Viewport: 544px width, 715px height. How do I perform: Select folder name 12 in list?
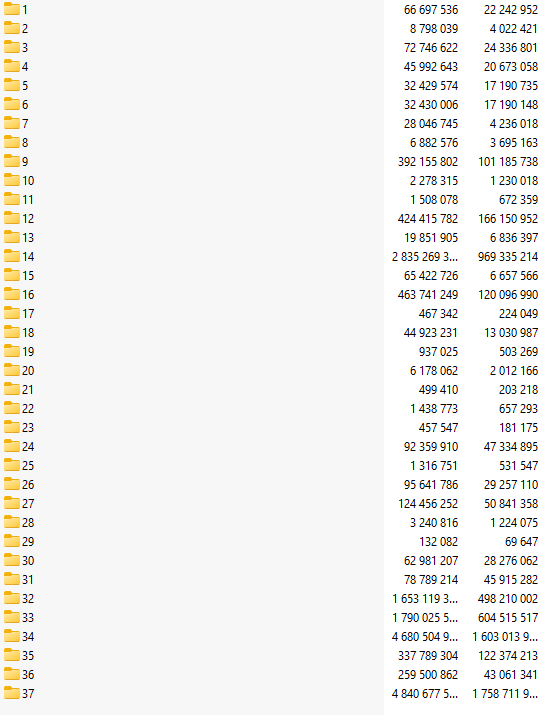28,218
